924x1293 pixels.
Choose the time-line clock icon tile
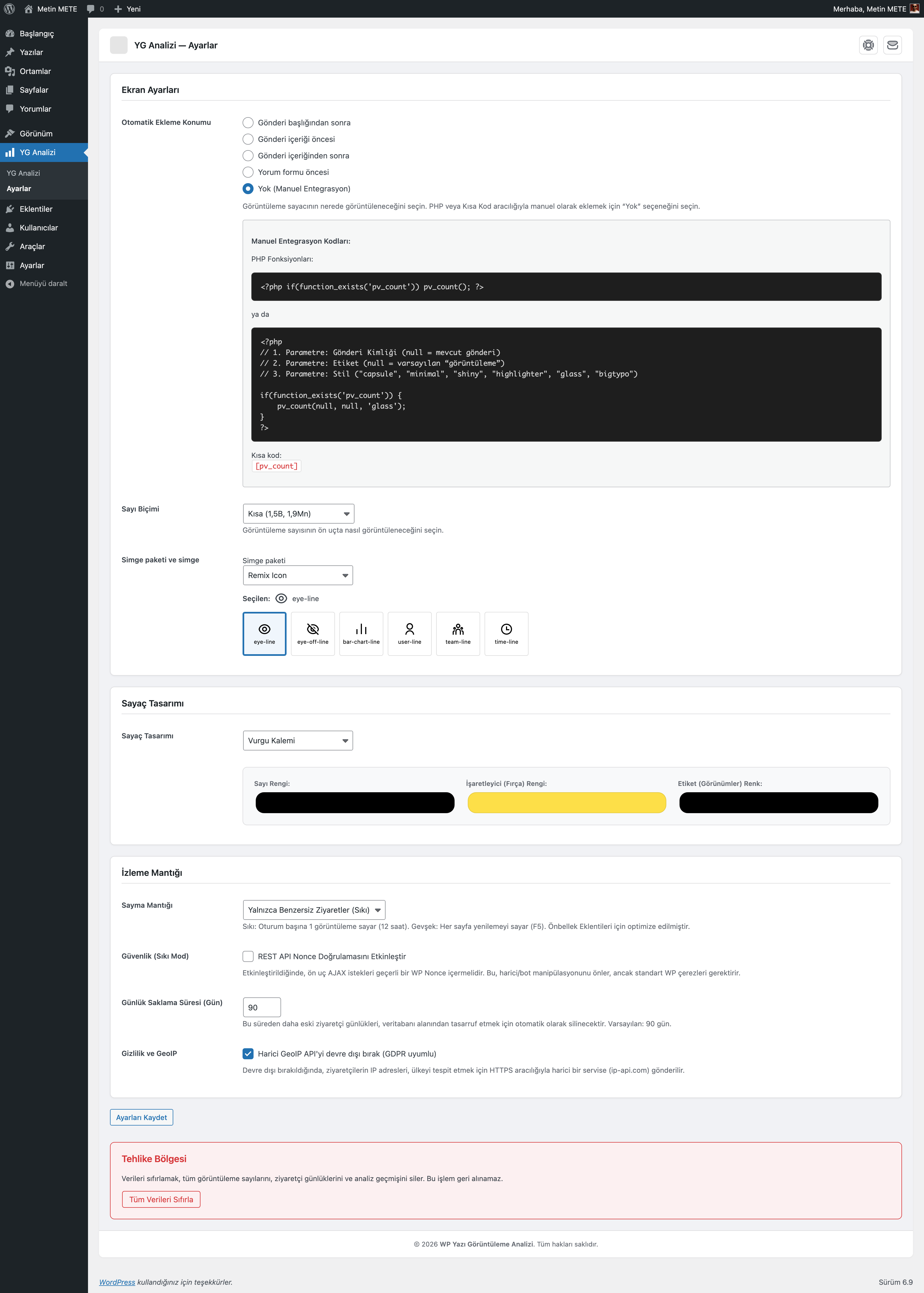coord(506,633)
